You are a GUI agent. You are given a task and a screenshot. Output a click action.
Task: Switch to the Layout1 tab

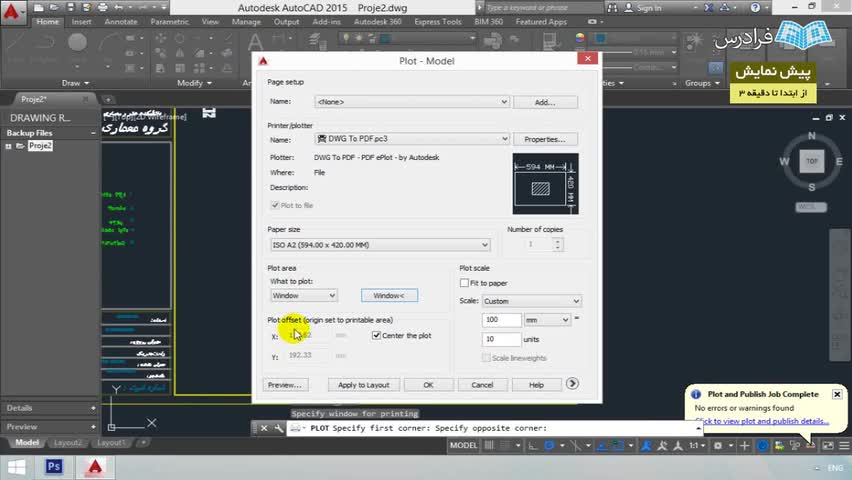tap(111, 442)
